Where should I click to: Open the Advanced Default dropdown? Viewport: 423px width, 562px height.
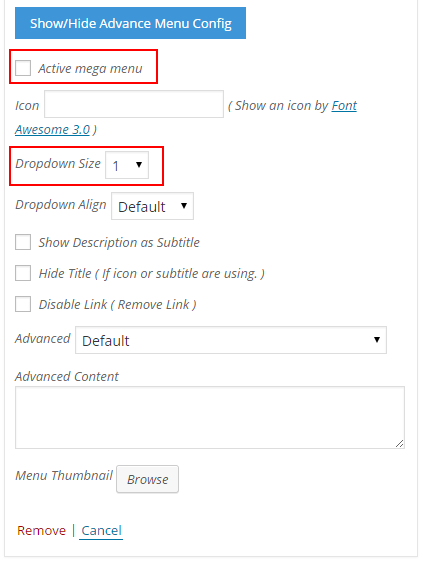coord(231,340)
